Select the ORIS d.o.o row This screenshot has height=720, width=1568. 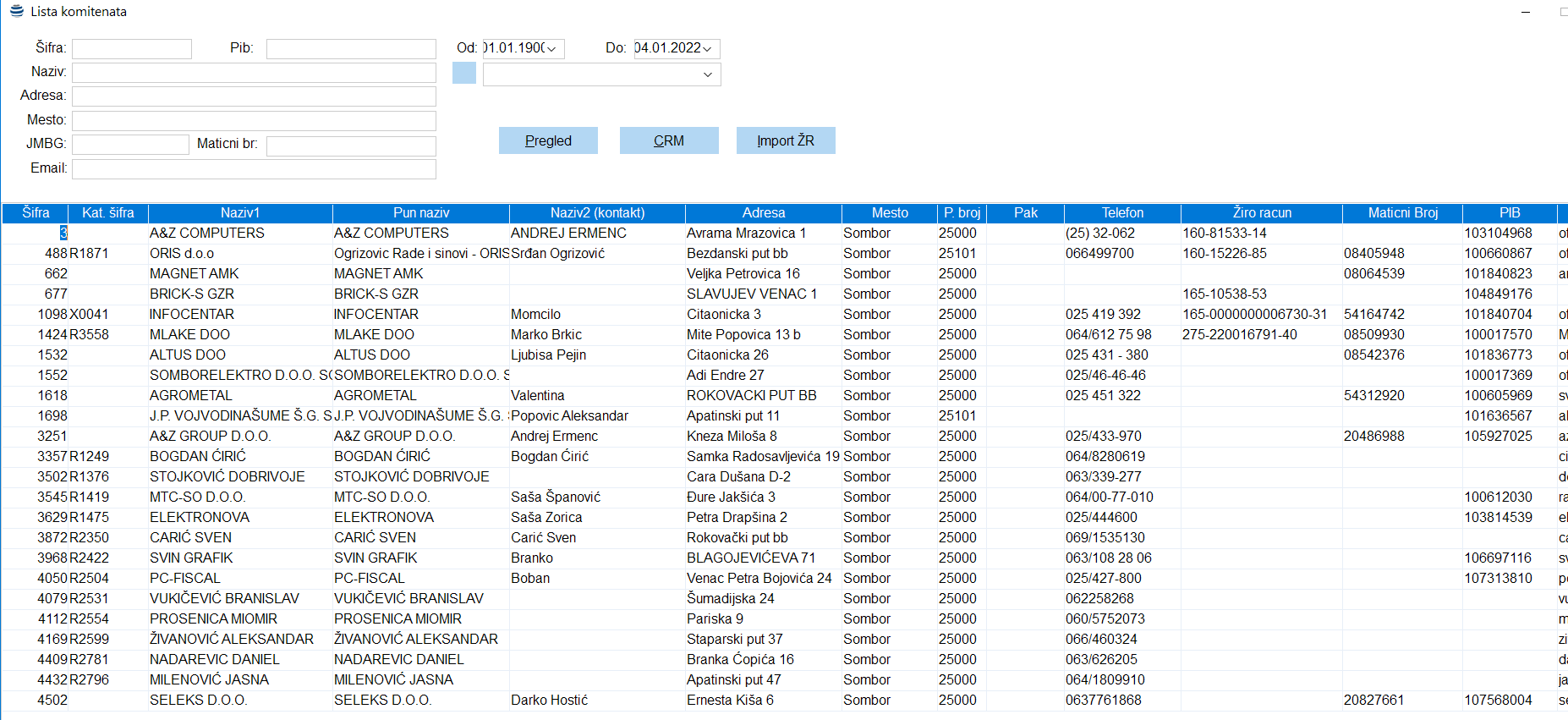click(182, 254)
